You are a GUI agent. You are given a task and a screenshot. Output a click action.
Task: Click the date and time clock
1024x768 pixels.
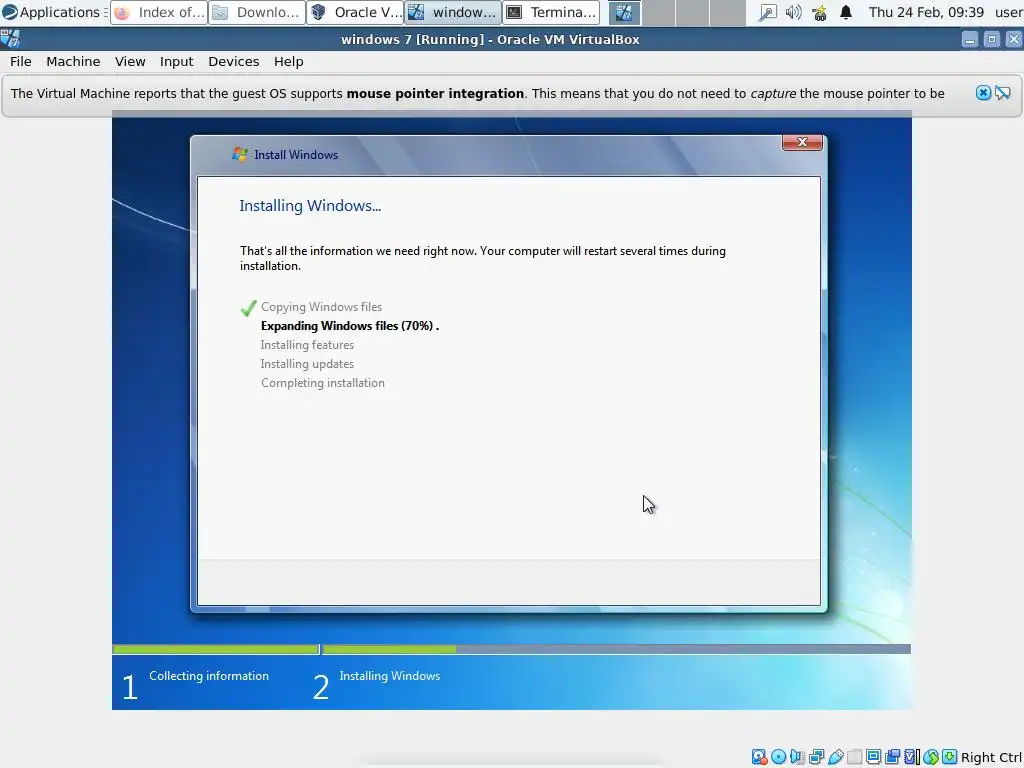tap(926, 12)
